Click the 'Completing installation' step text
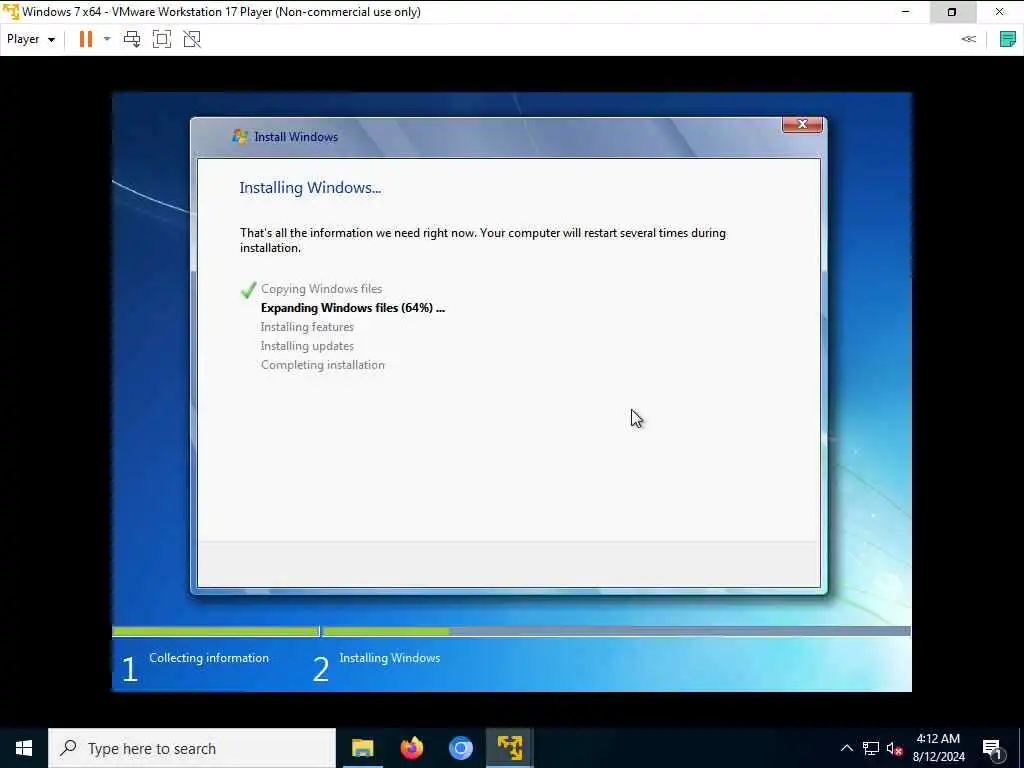Image resolution: width=1024 pixels, height=768 pixels. [x=323, y=365]
